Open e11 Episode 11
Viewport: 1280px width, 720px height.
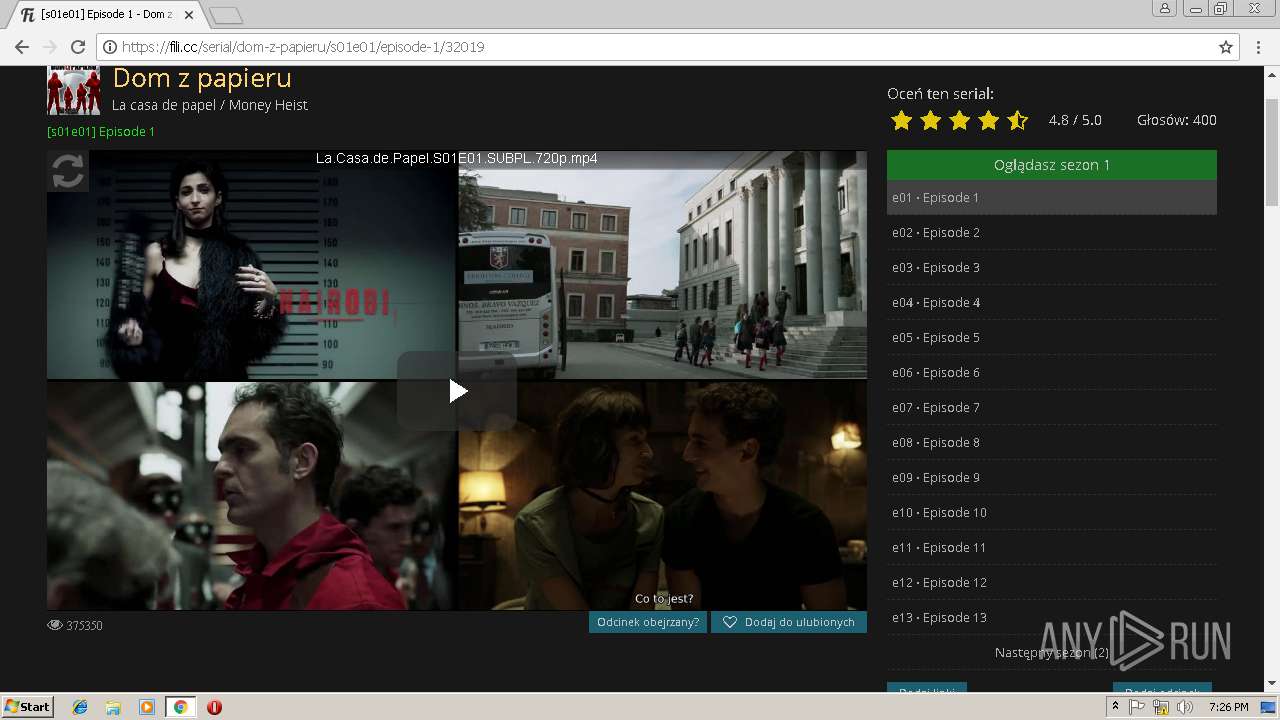pyautogui.click(x=1052, y=547)
